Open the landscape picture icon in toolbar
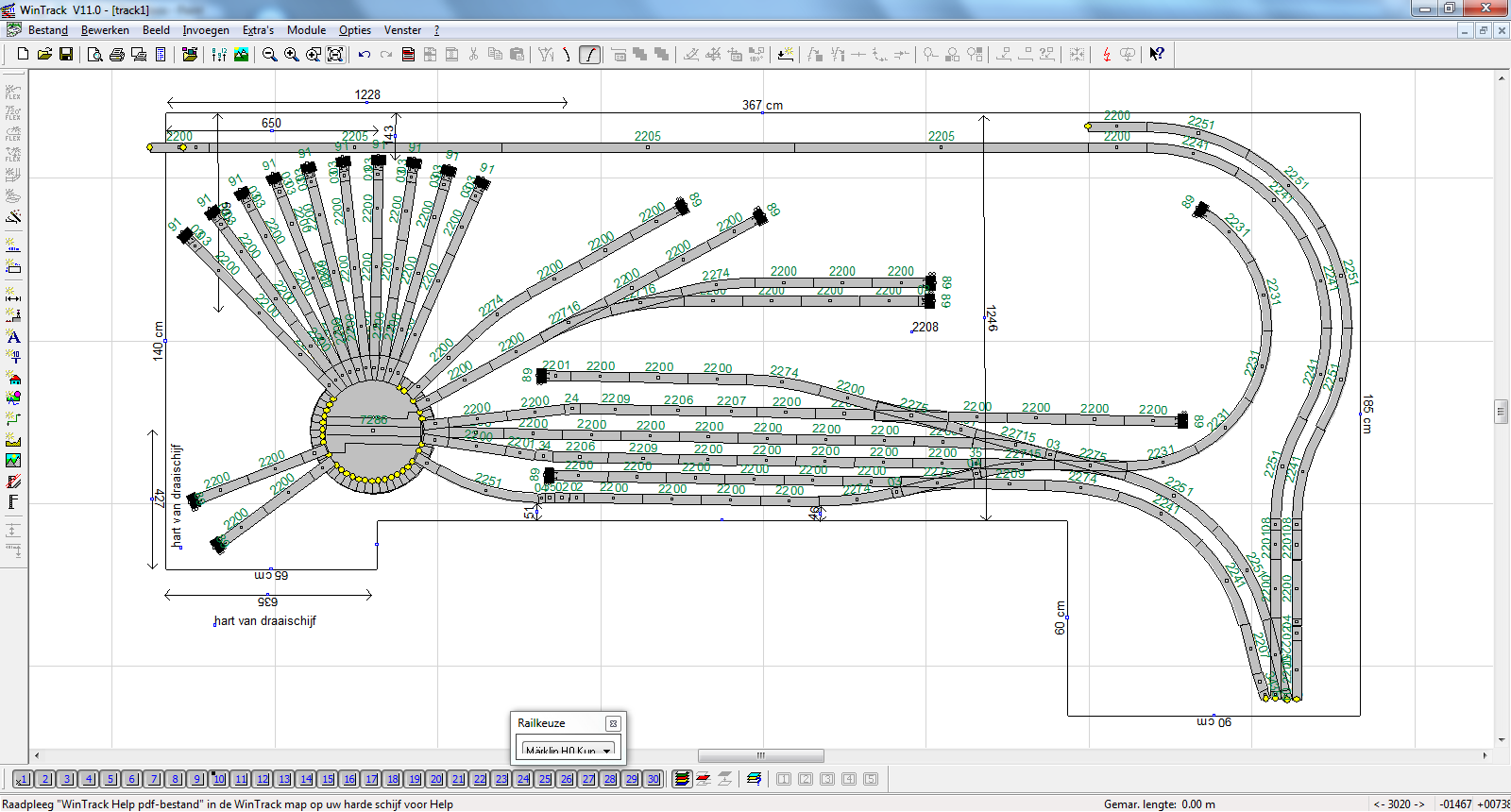The image size is (1511, 812). coord(241,54)
